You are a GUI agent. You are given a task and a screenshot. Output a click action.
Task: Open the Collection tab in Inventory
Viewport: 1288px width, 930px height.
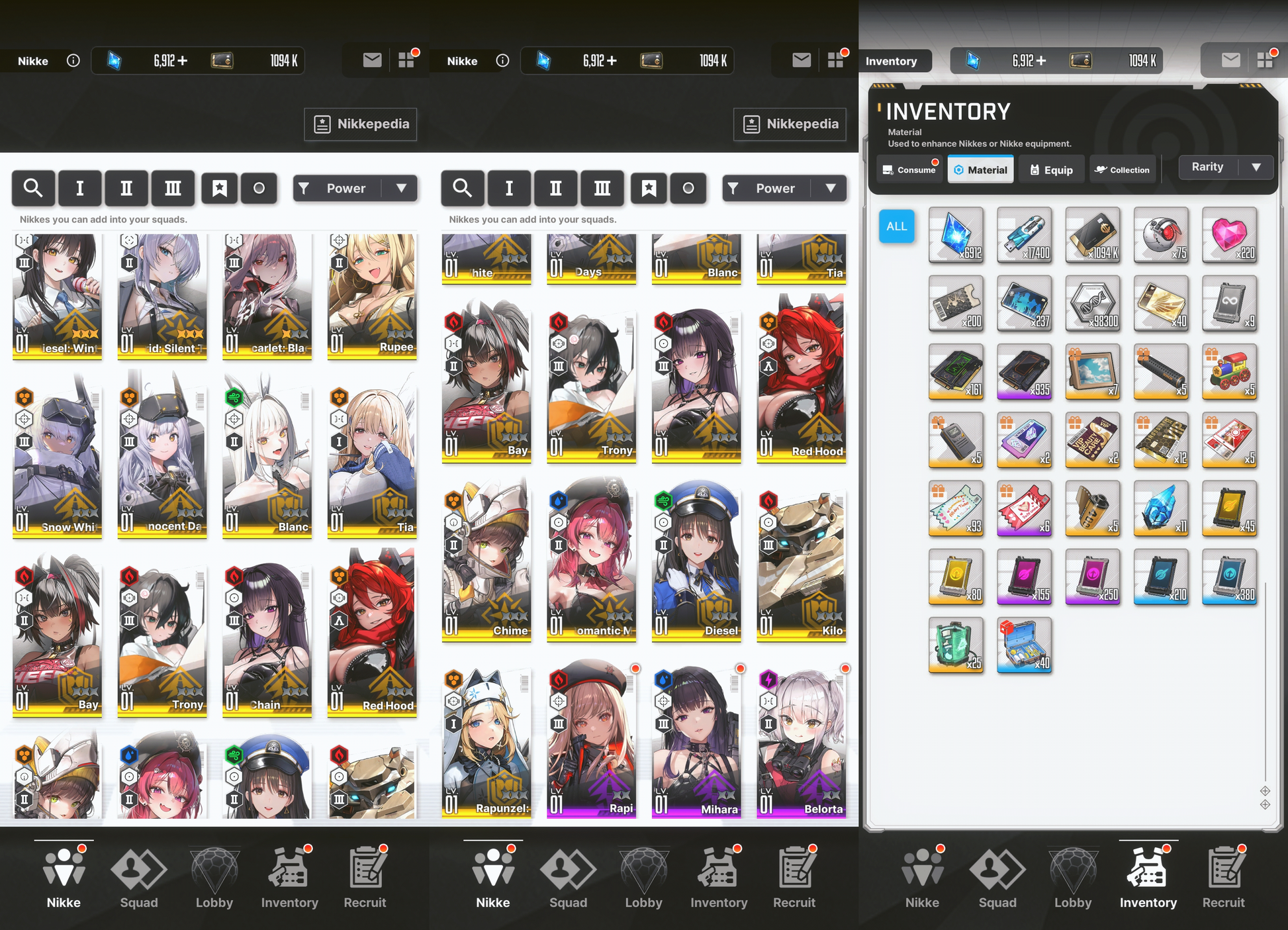[x=1122, y=169]
